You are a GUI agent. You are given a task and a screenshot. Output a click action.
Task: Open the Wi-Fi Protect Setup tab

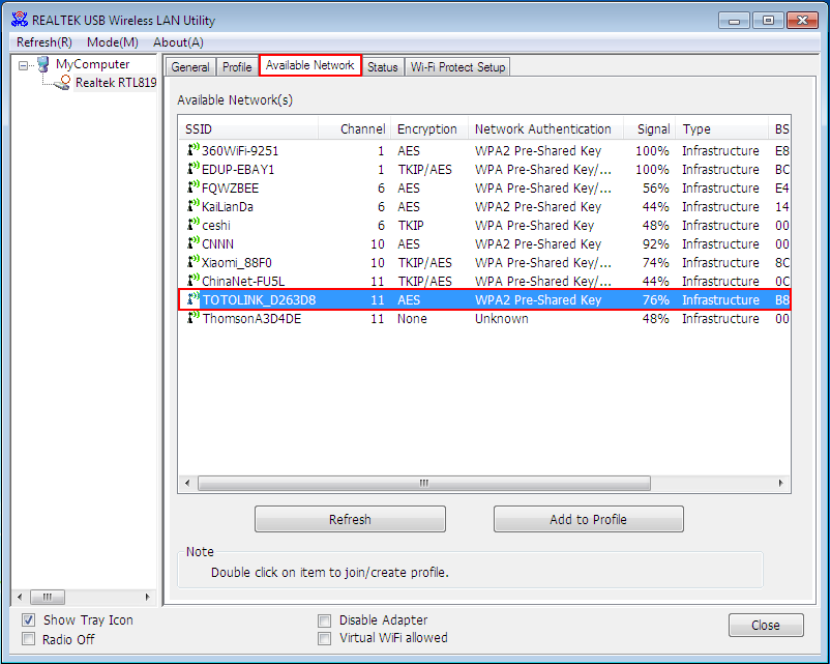[x=458, y=67]
